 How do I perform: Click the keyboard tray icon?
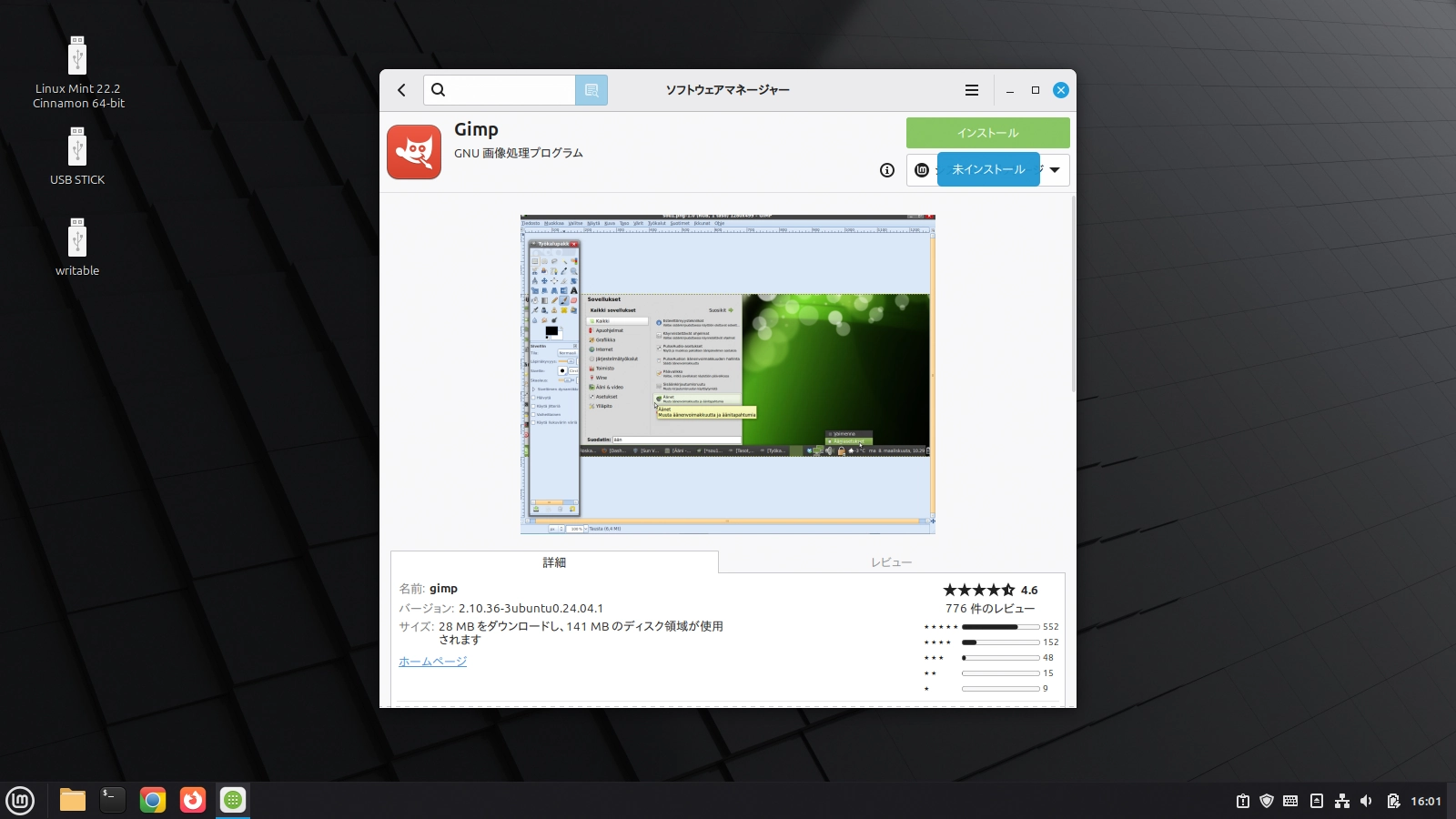tap(1290, 801)
